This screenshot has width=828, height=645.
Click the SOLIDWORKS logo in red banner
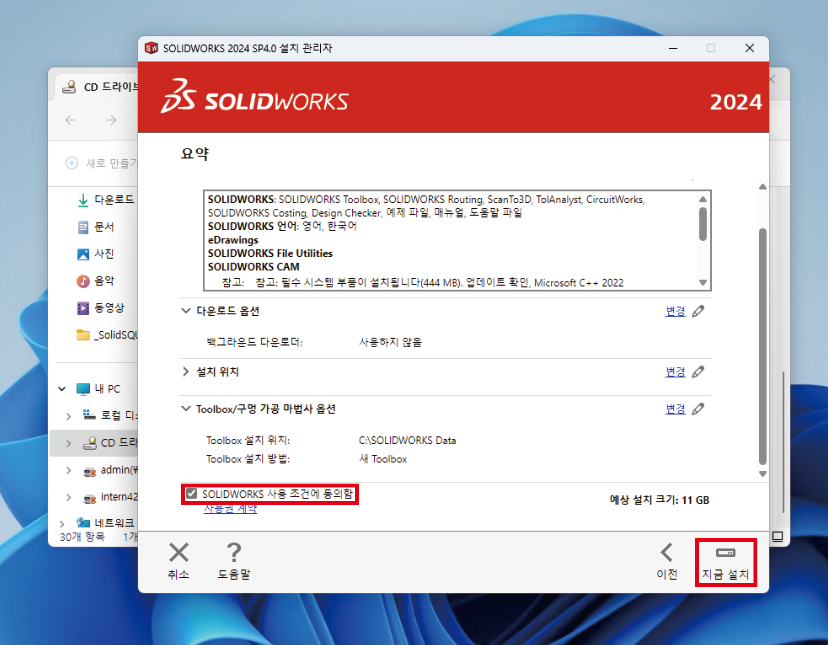pos(255,97)
